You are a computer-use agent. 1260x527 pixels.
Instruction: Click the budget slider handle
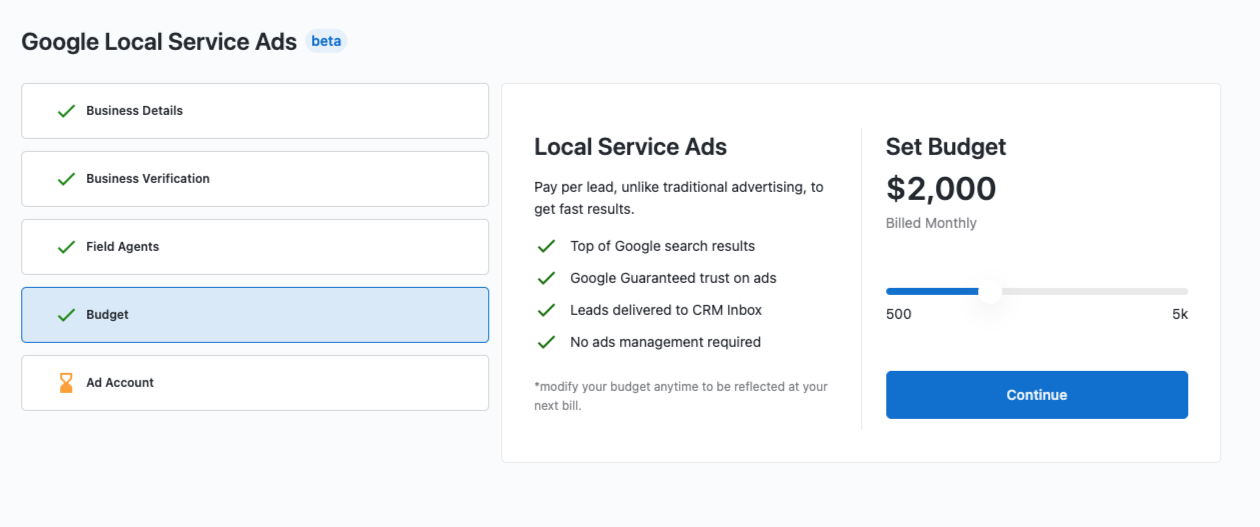point(990,291)
